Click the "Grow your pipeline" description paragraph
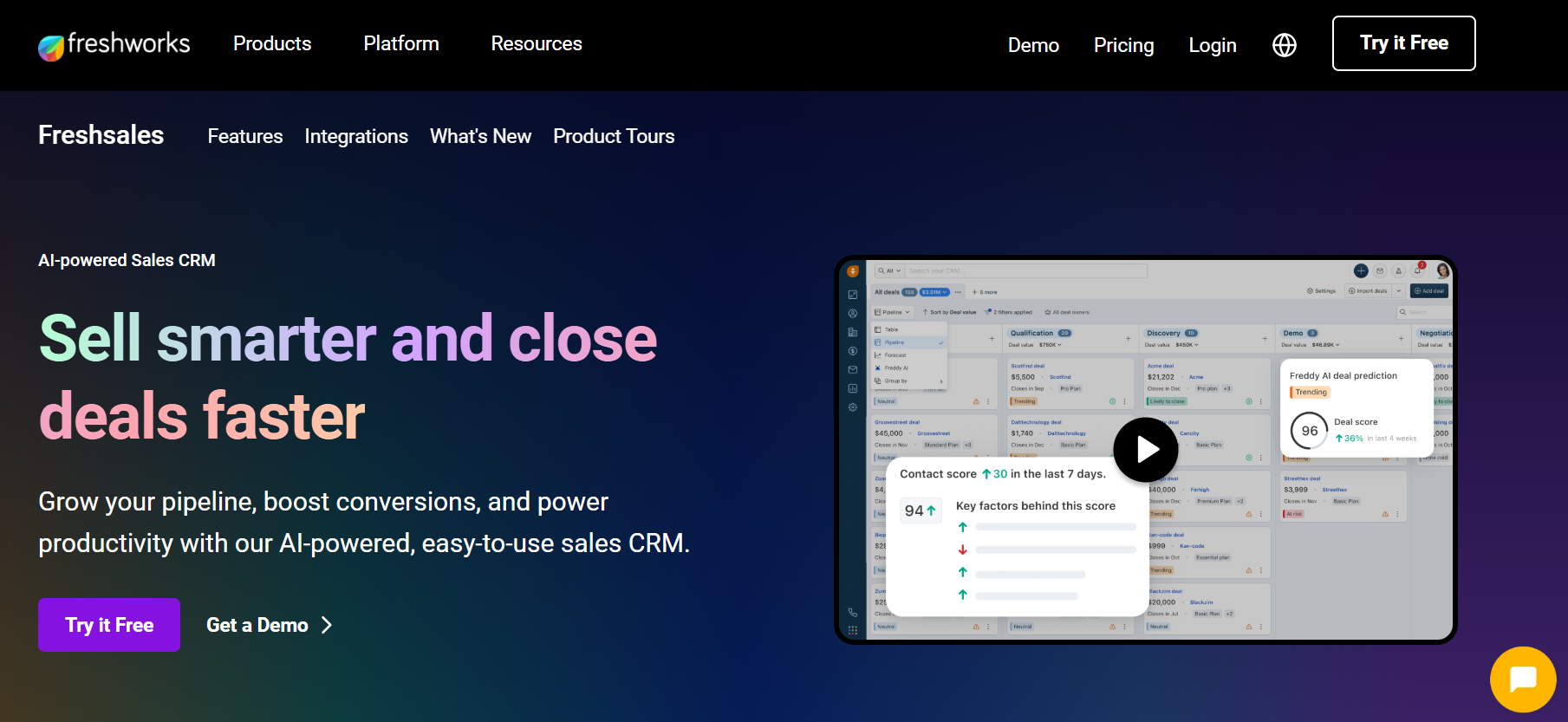 tap(364, 522)
